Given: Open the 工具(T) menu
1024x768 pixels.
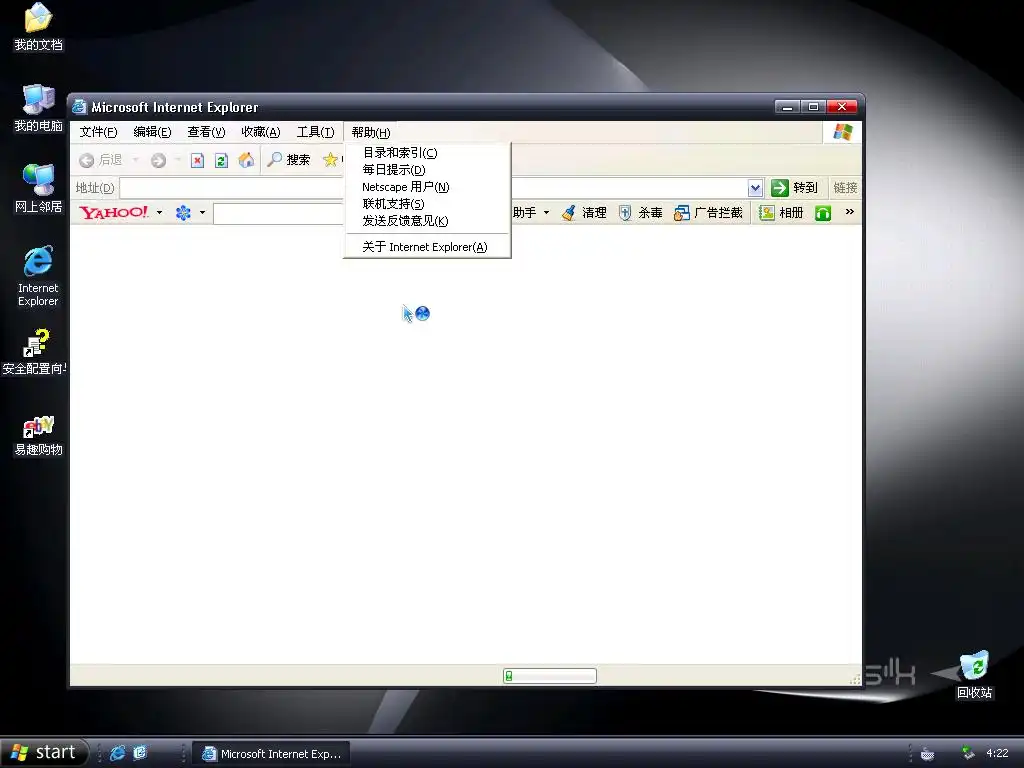Looking at the screenshot, I should coord(315,132).
